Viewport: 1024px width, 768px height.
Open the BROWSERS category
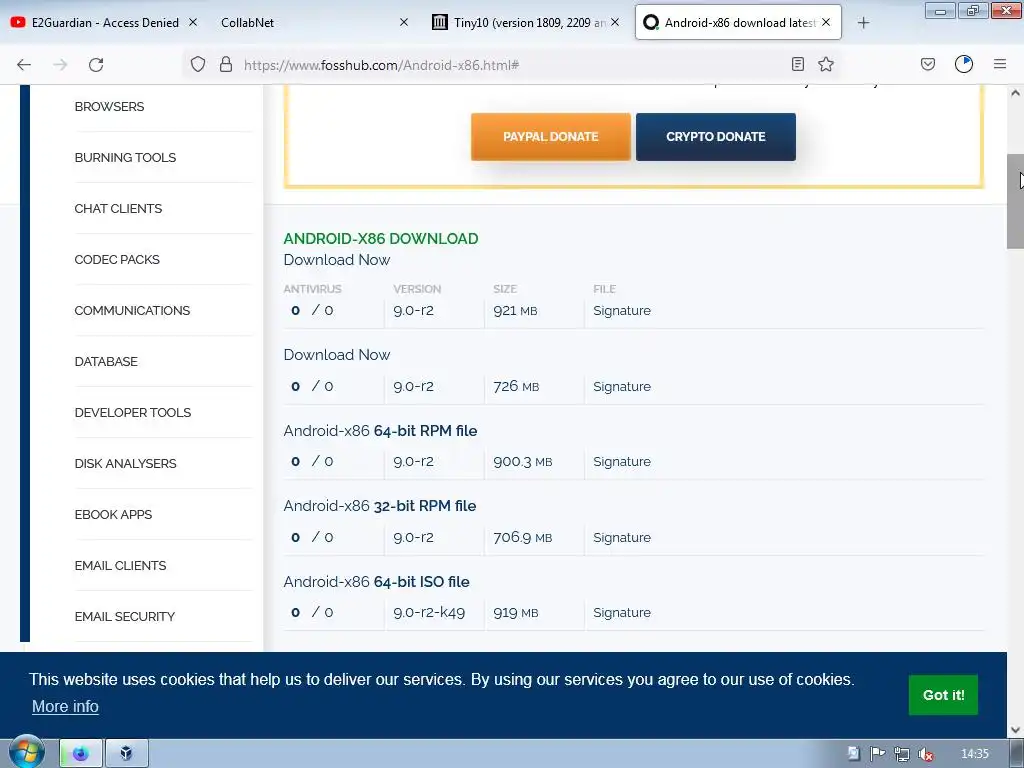(109, 106)
